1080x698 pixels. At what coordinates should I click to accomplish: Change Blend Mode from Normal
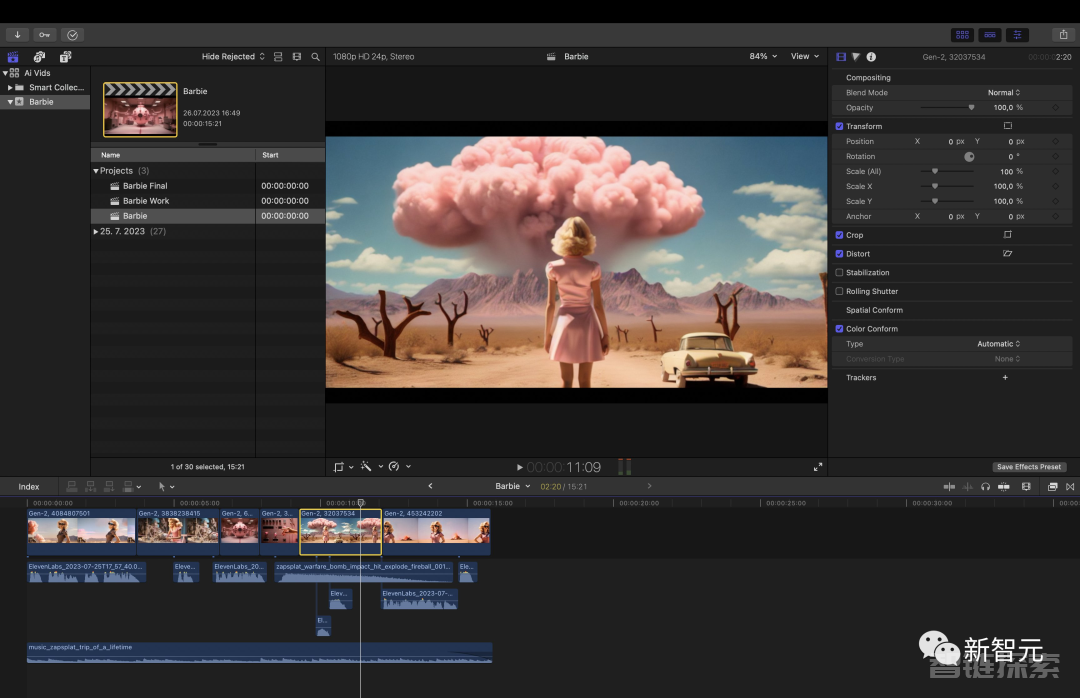click(1004, 92)
